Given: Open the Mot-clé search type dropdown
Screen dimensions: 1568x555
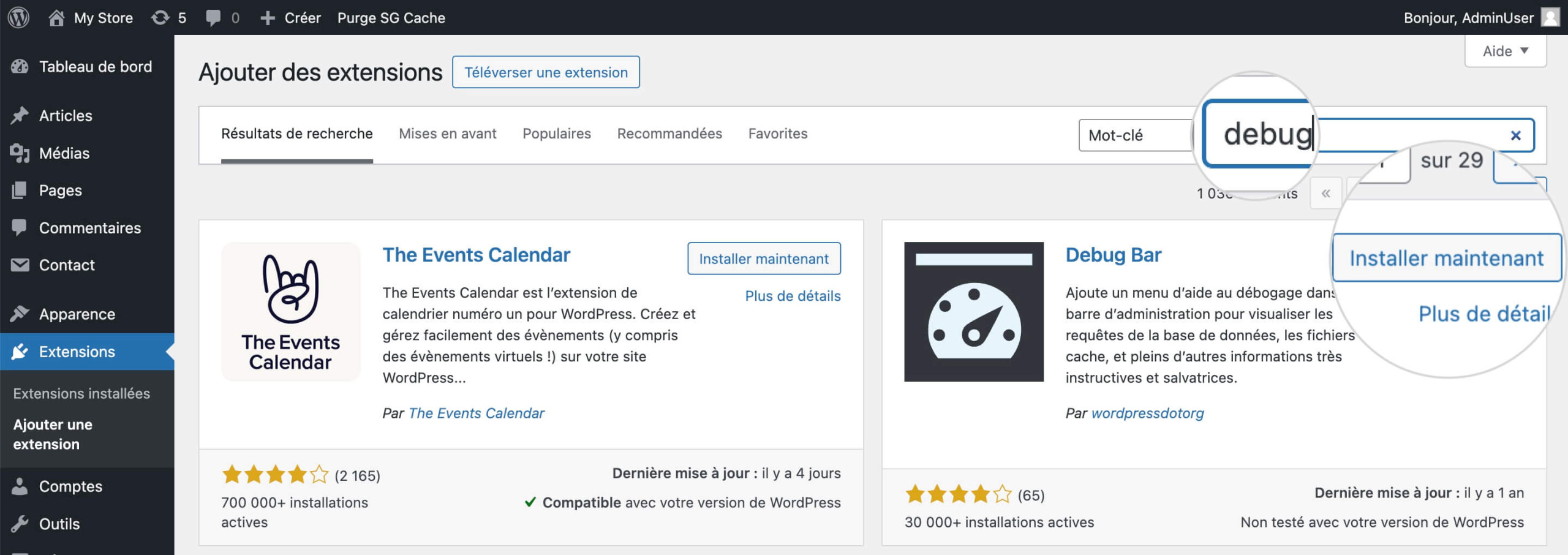Looking at the screenshot, I should (x=1135, y=135).
